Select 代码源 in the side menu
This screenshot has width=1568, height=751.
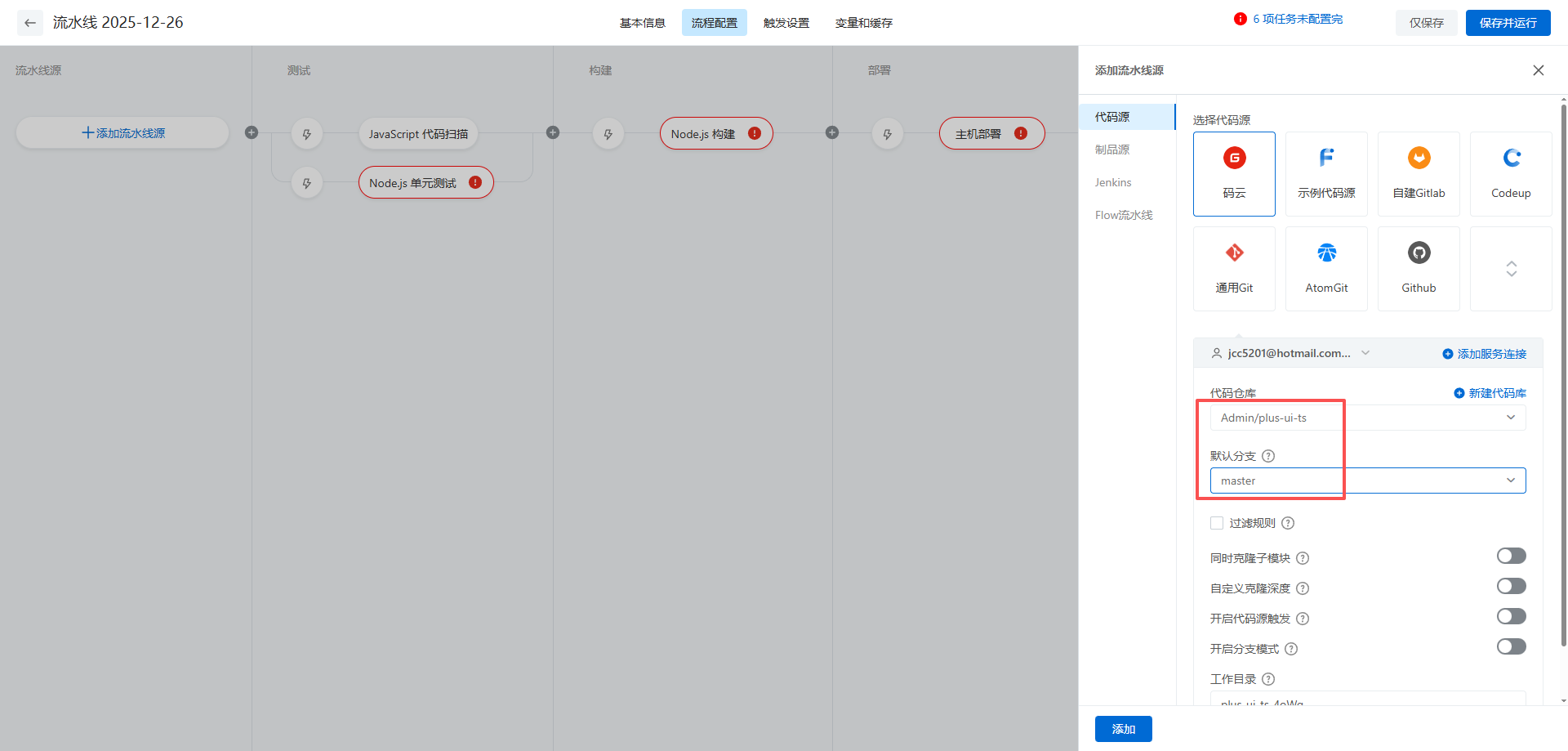(1127, 117)
